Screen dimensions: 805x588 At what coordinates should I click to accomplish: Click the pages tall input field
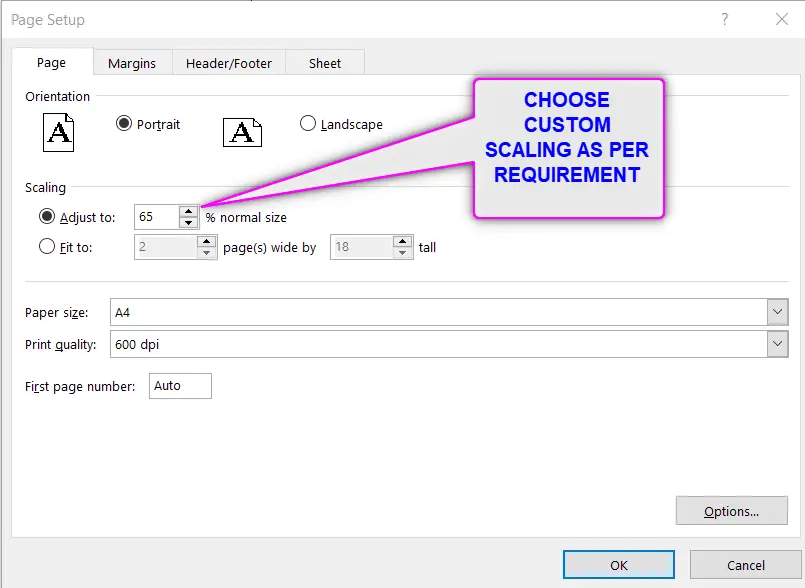tap(362, 247)
